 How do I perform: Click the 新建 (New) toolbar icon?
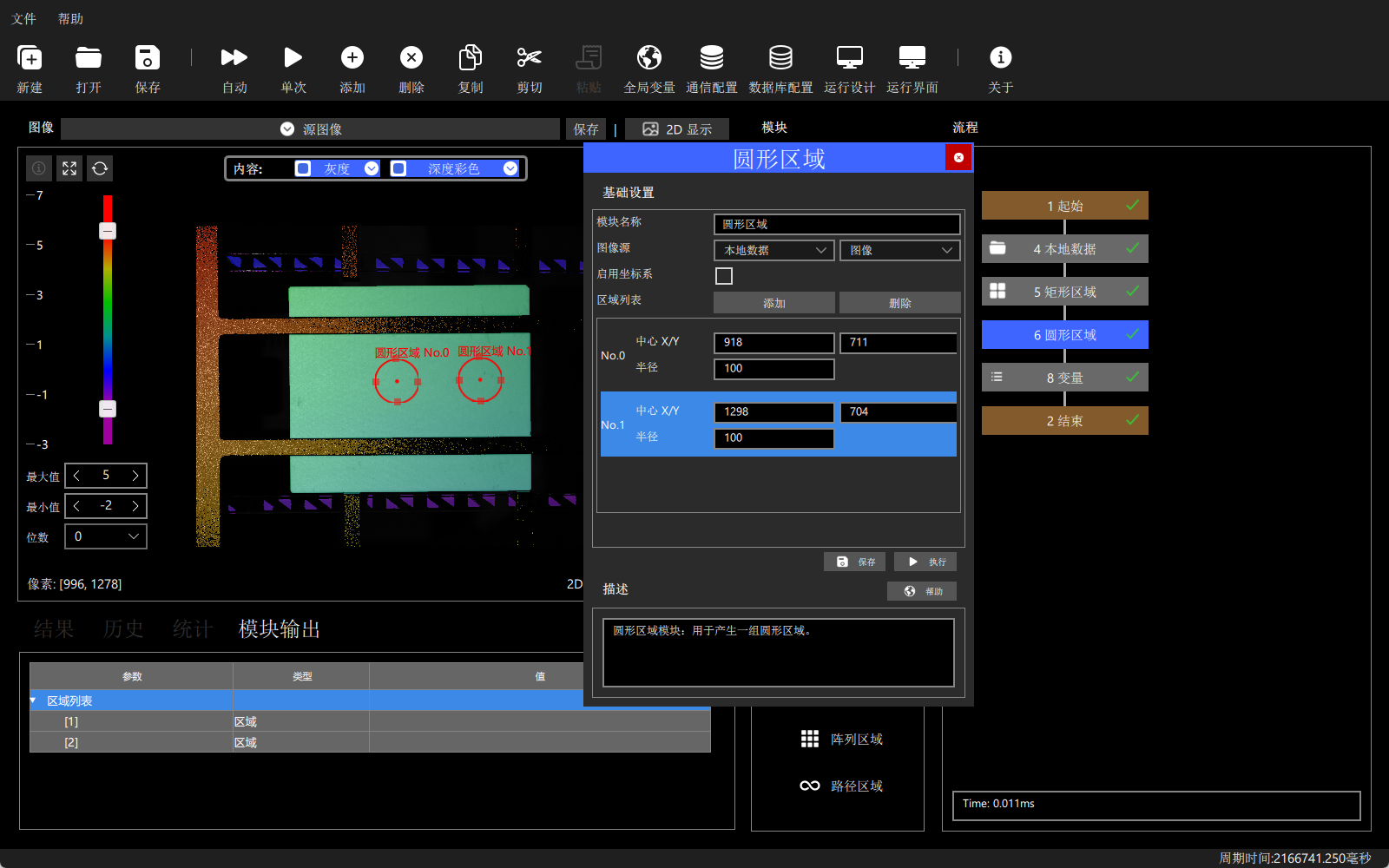[30, 58]
